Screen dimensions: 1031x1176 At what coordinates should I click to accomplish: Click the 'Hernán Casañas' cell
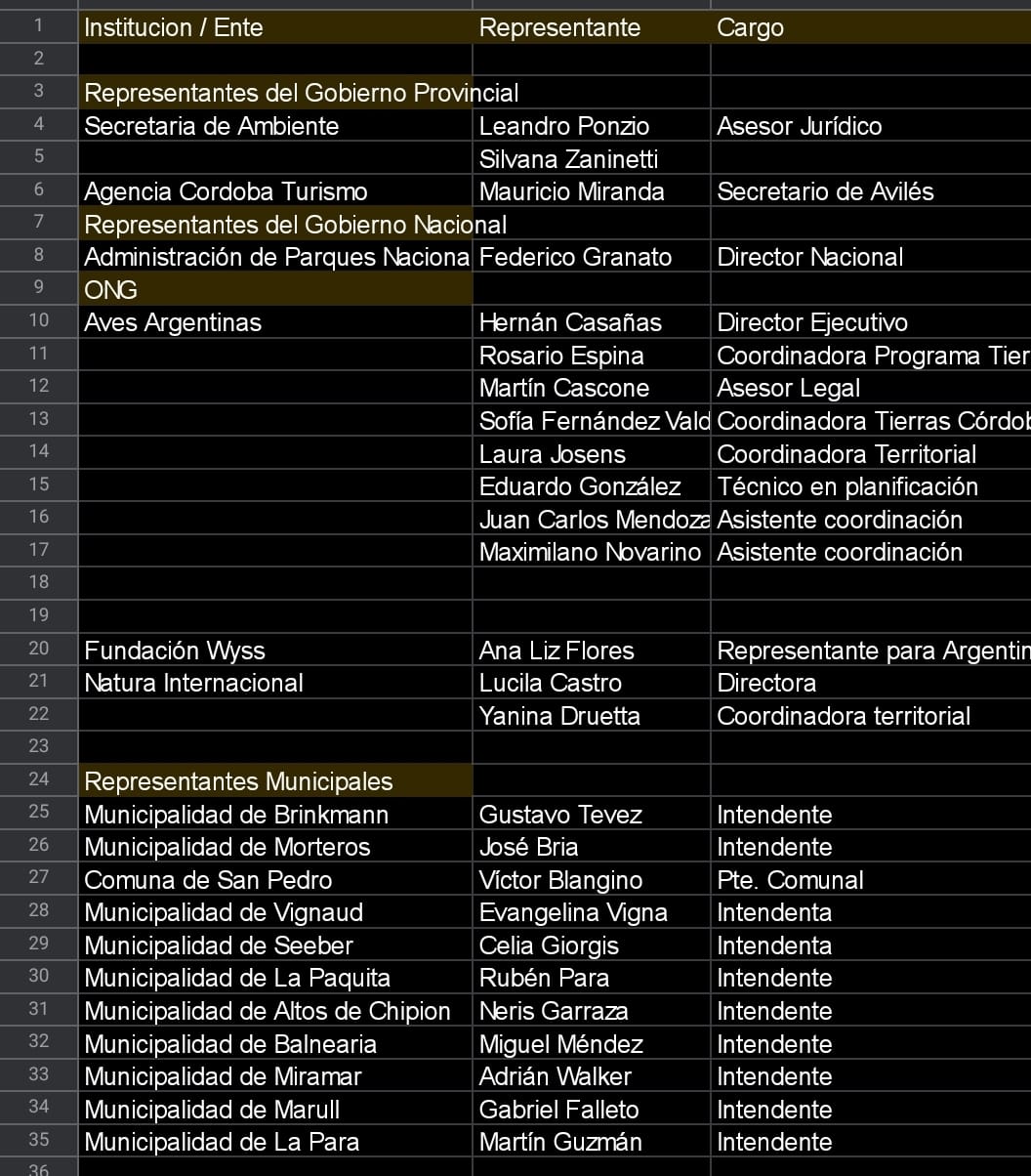592,322
